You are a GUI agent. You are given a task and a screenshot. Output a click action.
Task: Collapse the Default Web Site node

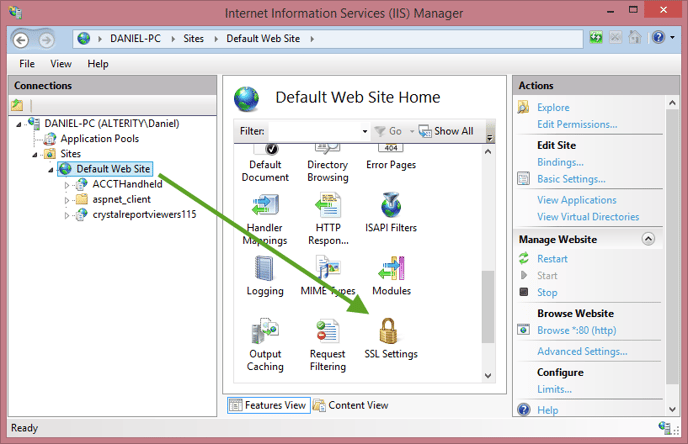tap(50, 170)
